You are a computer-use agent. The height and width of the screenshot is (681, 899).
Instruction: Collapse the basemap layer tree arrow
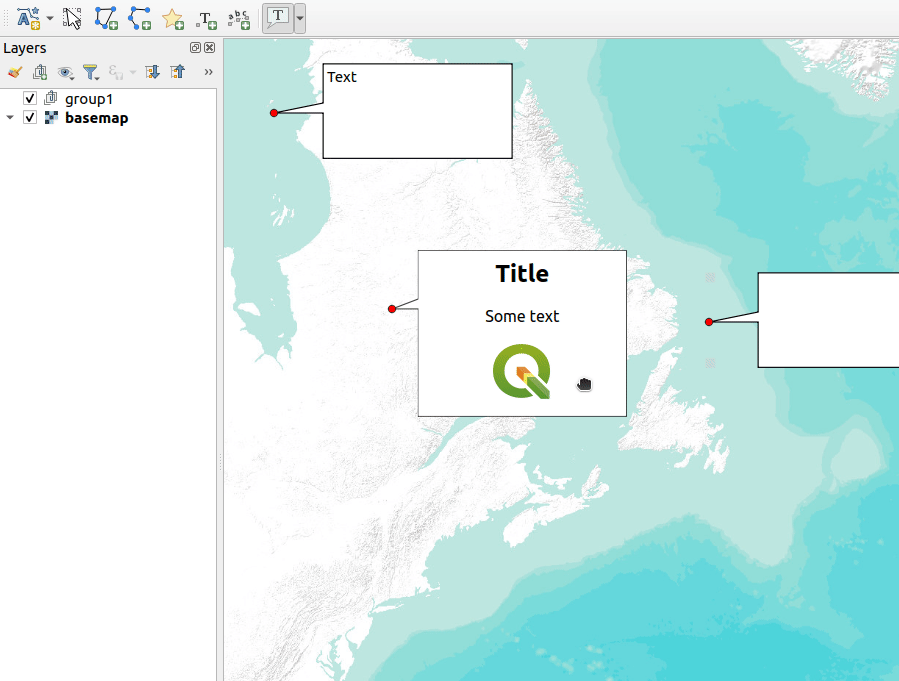coord(10,118)
